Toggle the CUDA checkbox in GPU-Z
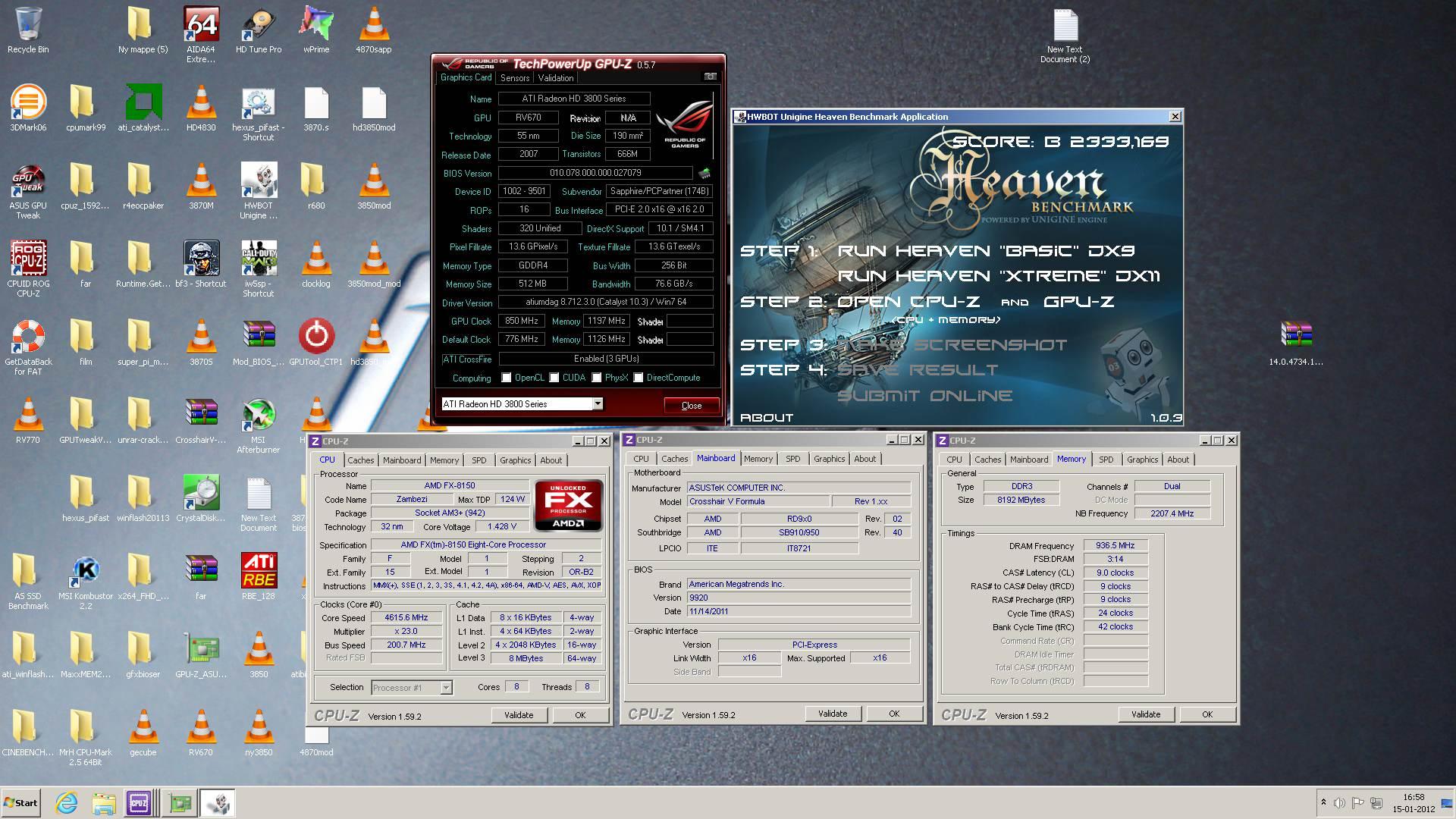The height and width of the screenshot is (819, 1456). point(554,378)
